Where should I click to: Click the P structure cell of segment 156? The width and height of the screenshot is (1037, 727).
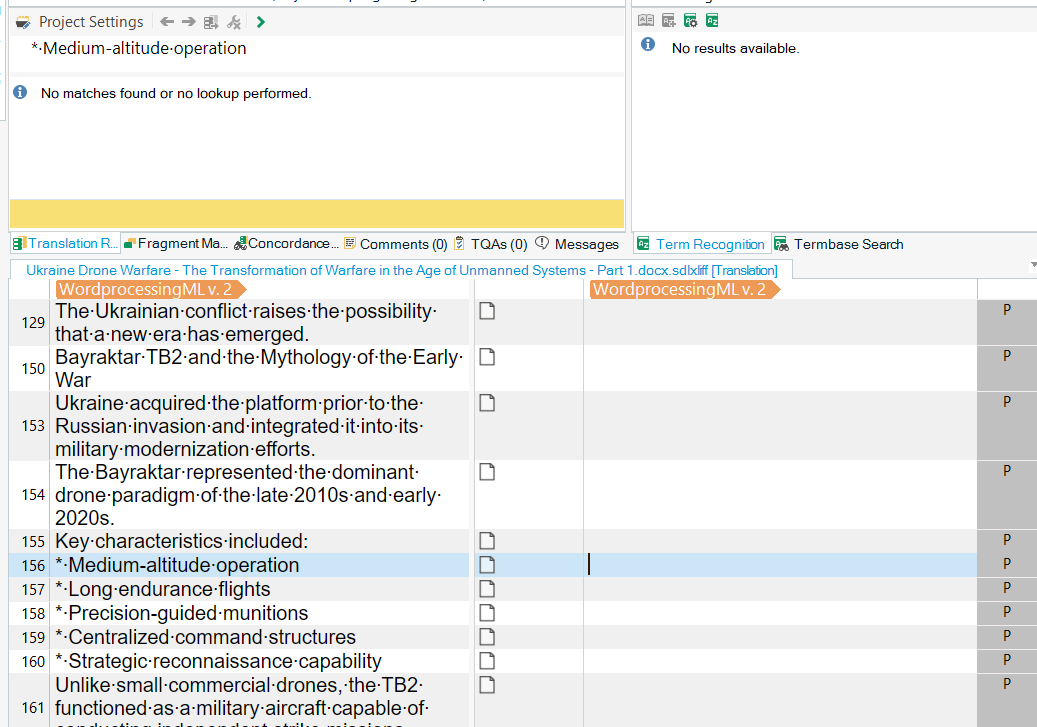click(x=1007, y=565)
